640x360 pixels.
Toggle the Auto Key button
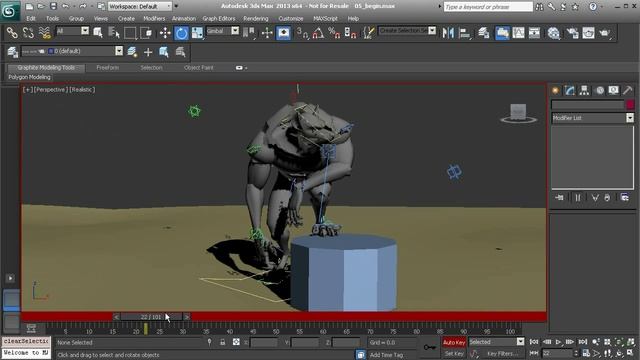[454, 342]
